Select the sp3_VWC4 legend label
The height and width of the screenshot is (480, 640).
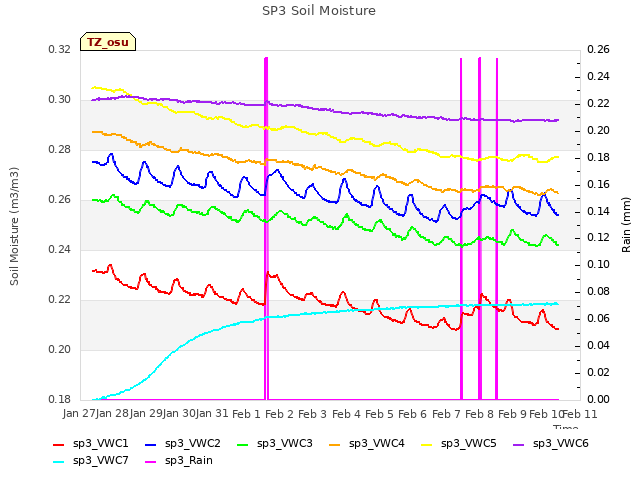point(376,444)
